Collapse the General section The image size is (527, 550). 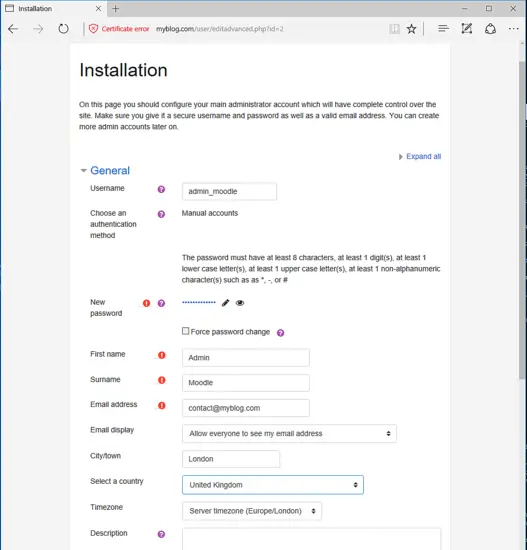(x=84, y=170)
